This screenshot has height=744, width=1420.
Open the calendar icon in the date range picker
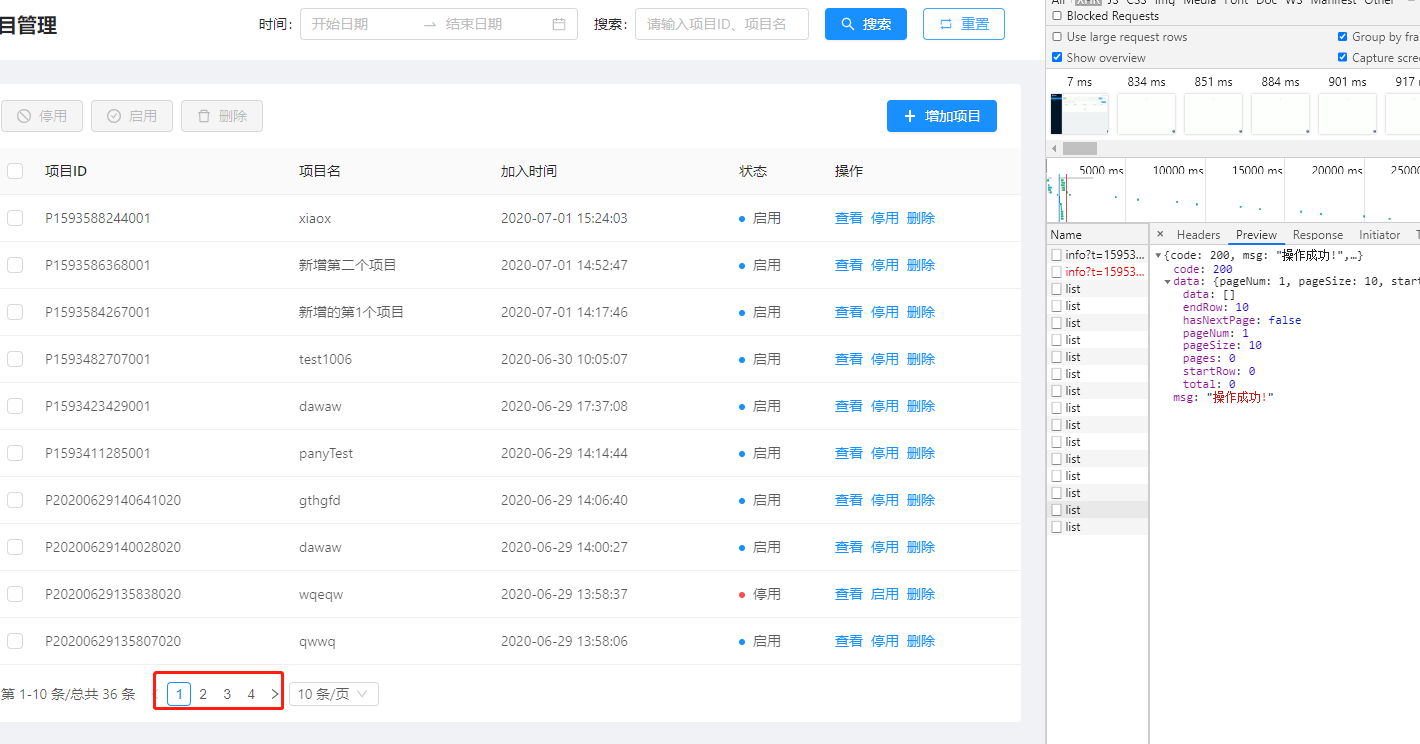tap(559, 24)
